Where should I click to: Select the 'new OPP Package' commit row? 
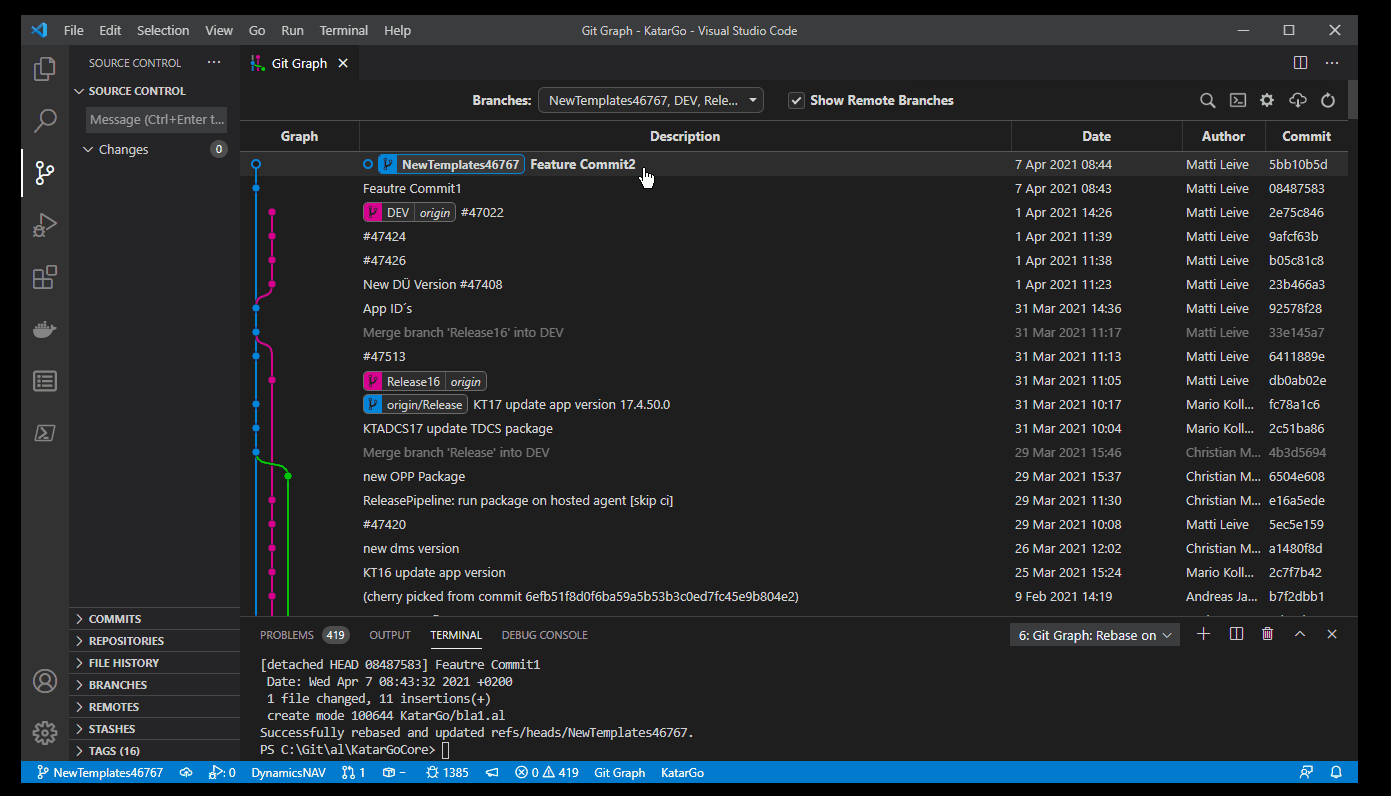coord(794,476)
